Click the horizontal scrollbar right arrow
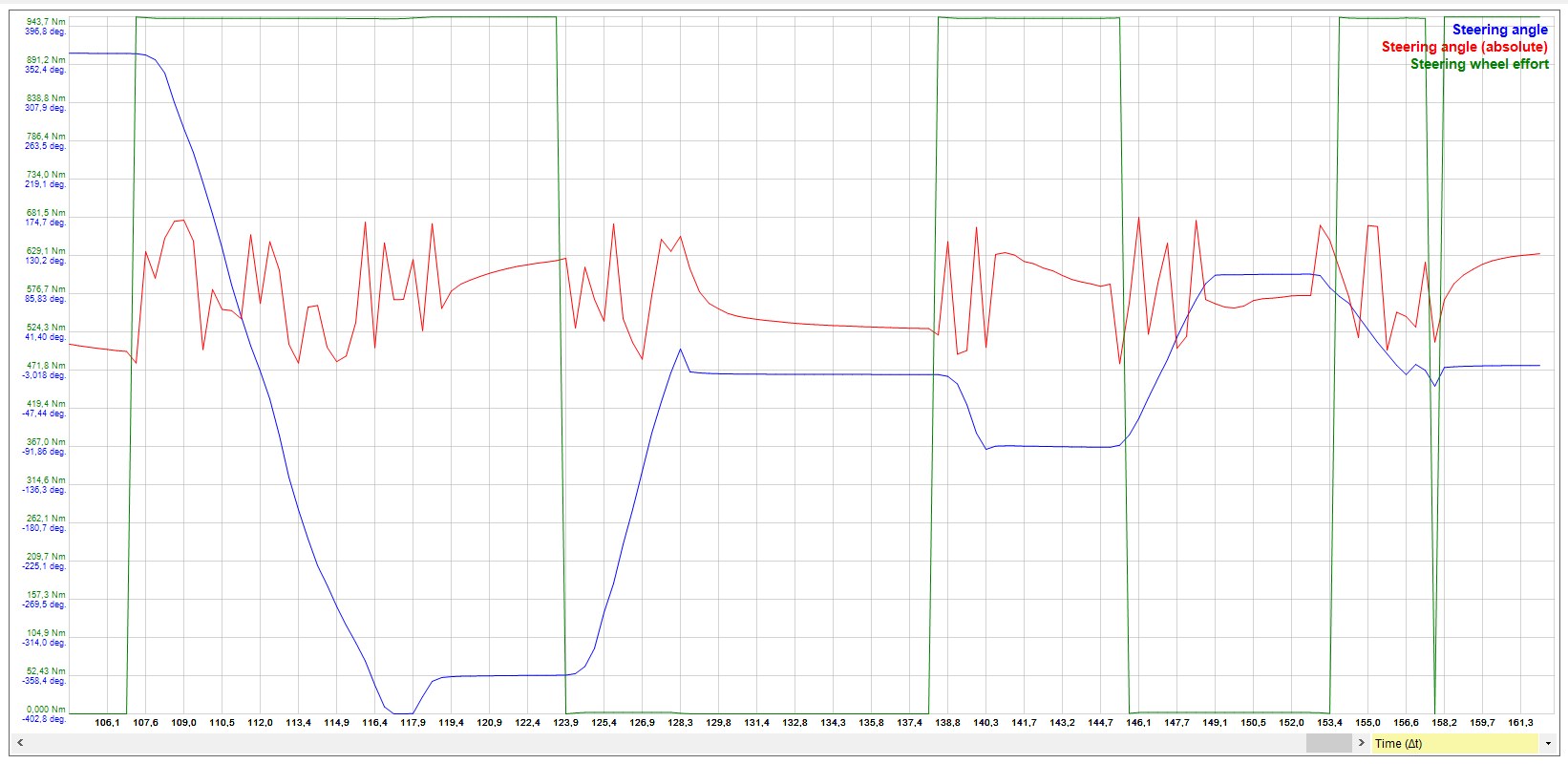This screenshot has height=764, width=1568. (1362, 743)
